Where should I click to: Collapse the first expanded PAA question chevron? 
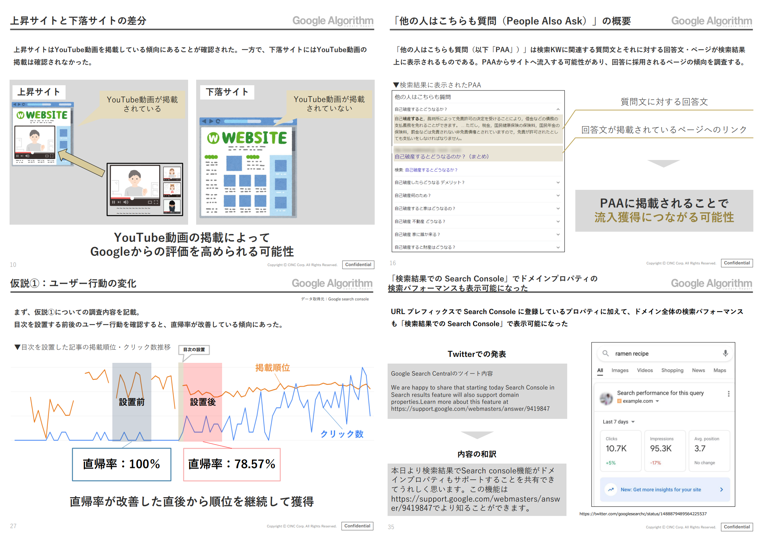pyautogui.click(x=558, y=109)
